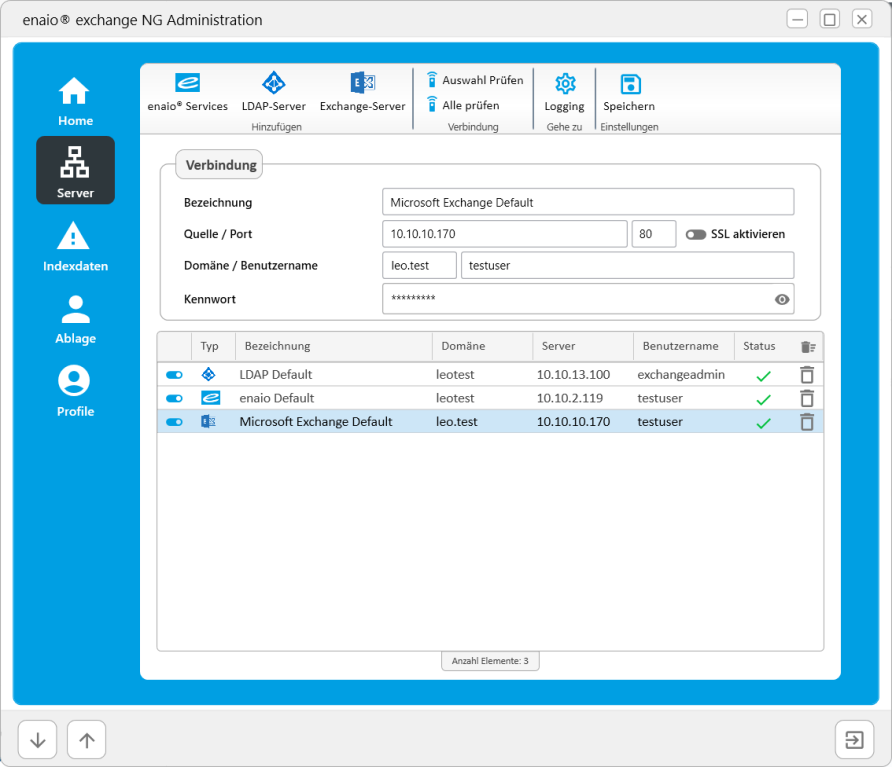The height and width of the screenshot is (767, 892).
Task: Select the LDAP Default row name
Action: click(275, 374)
